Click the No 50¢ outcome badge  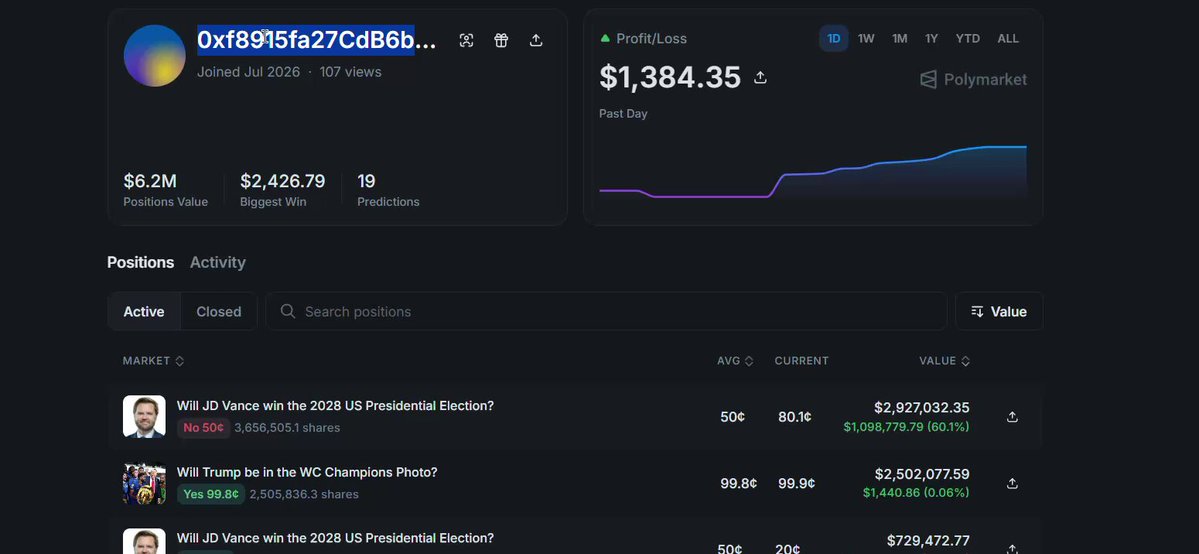203,428
